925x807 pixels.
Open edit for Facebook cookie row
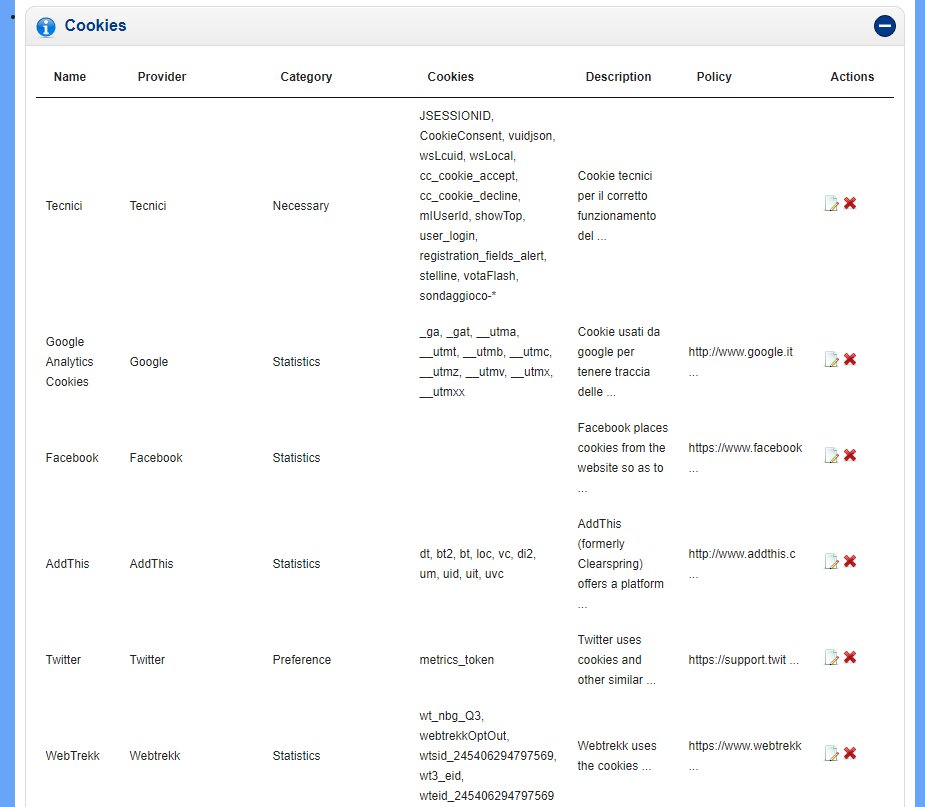pyautogui.click(x=831, y=456)
